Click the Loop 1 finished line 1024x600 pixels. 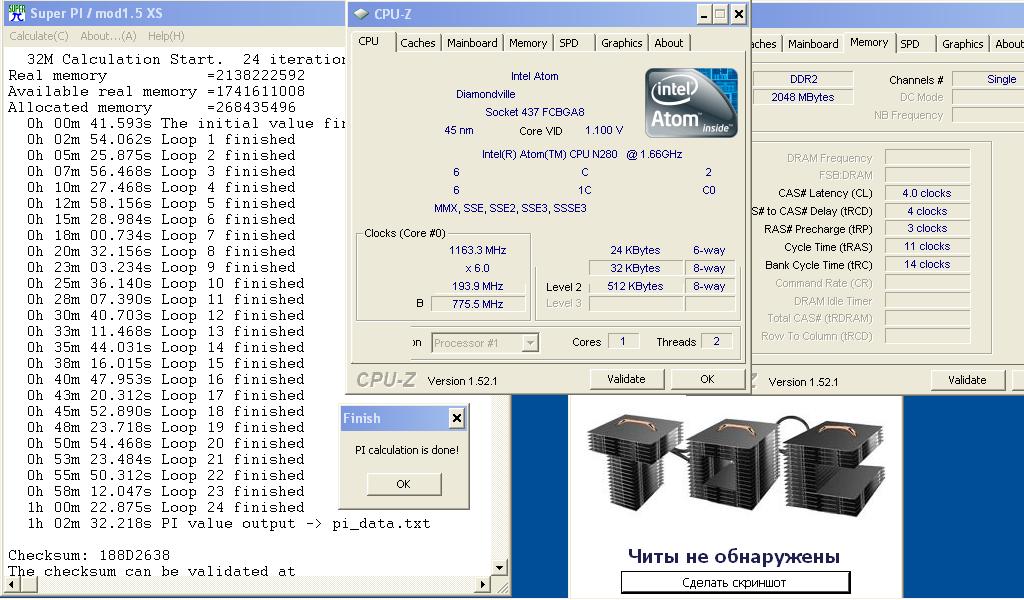[x=161, y=139]
